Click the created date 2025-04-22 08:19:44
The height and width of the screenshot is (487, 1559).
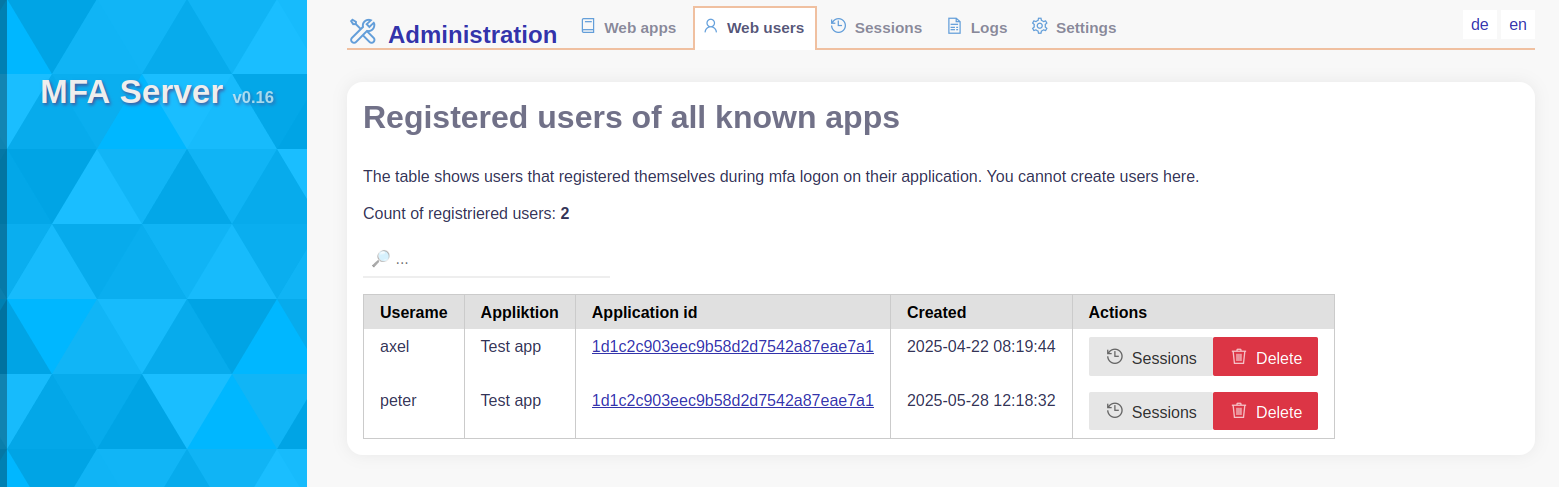click(x=981, y=347)
